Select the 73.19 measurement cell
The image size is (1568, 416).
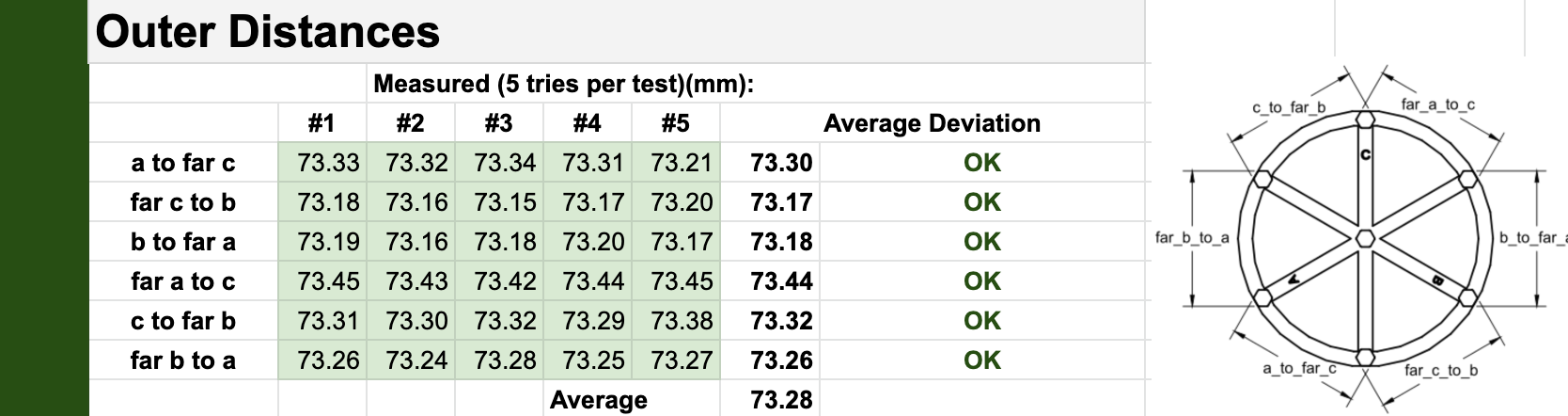(x=327, y=242)
